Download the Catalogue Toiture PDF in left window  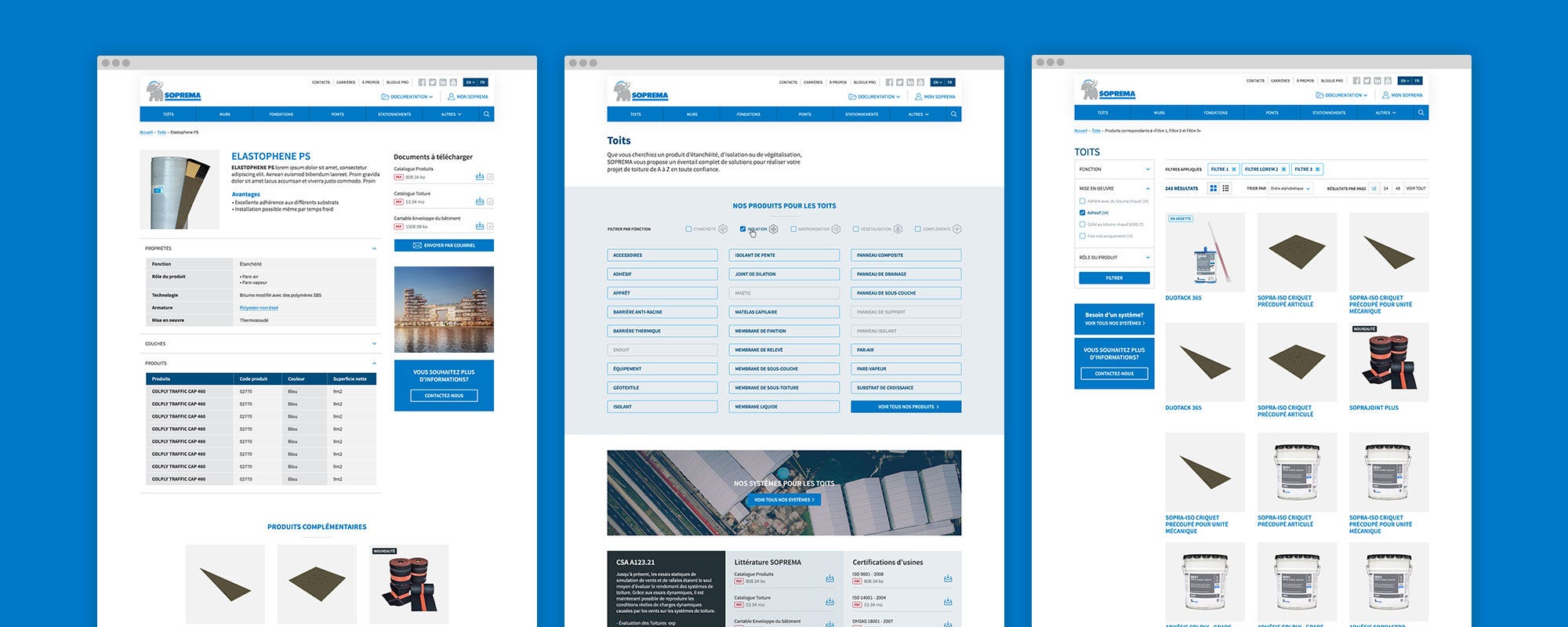[x=480, y=201]
